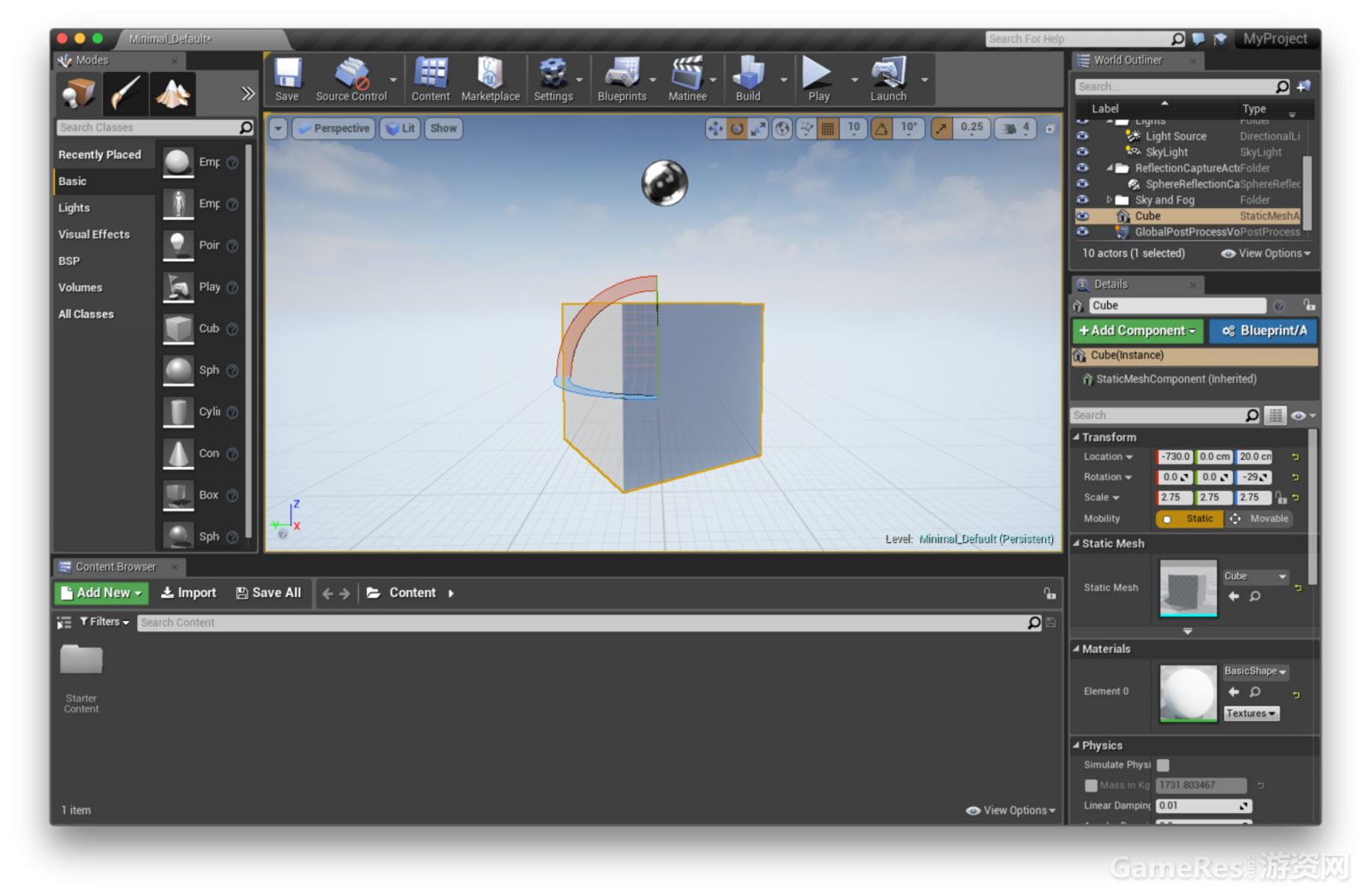1371x896 pixels.
Task: Toggle grid snapping icon in the viewport
Action: pos(828,128)
